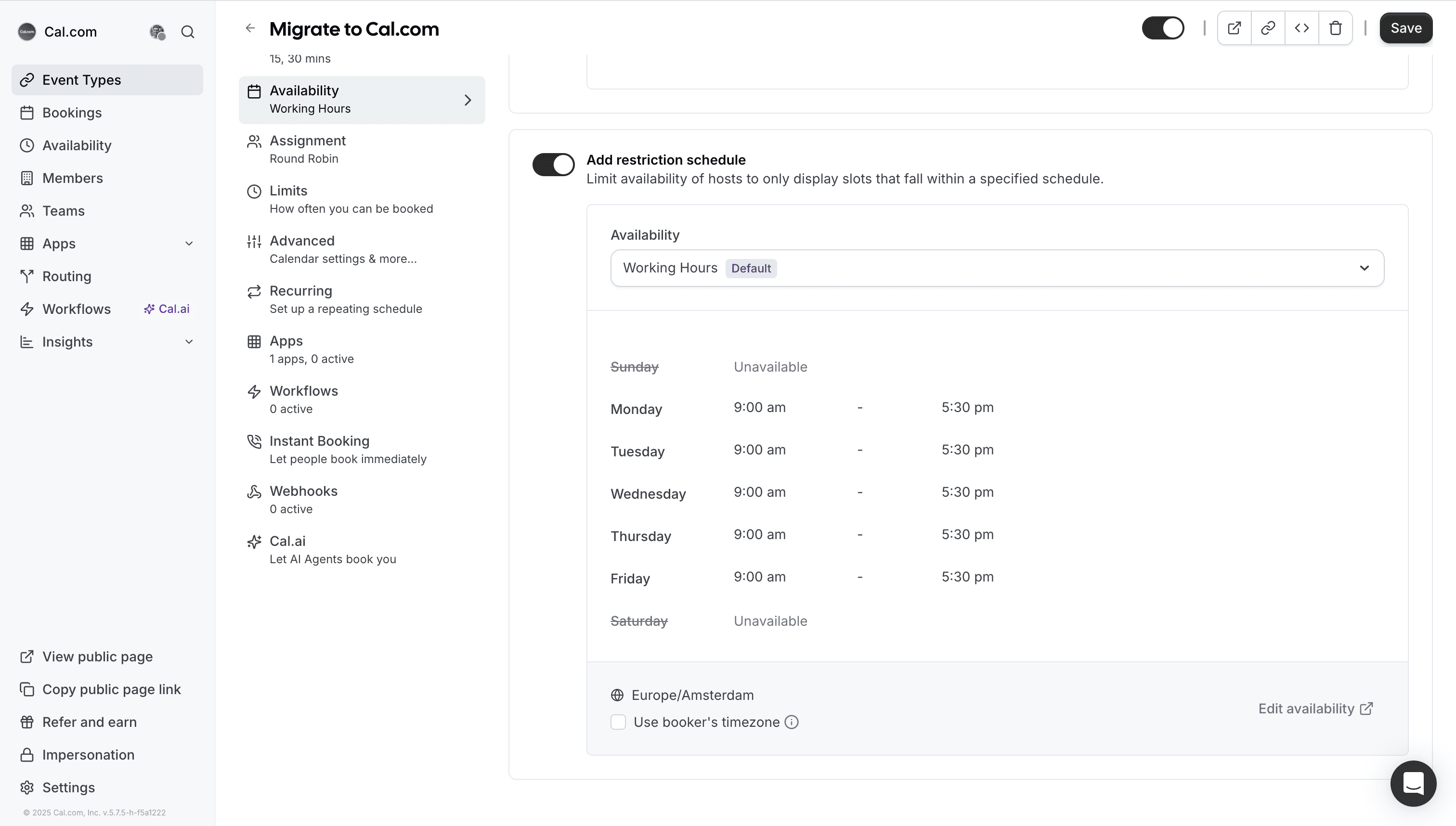Open the Working Hours availability dropdown

coord(997,268)
